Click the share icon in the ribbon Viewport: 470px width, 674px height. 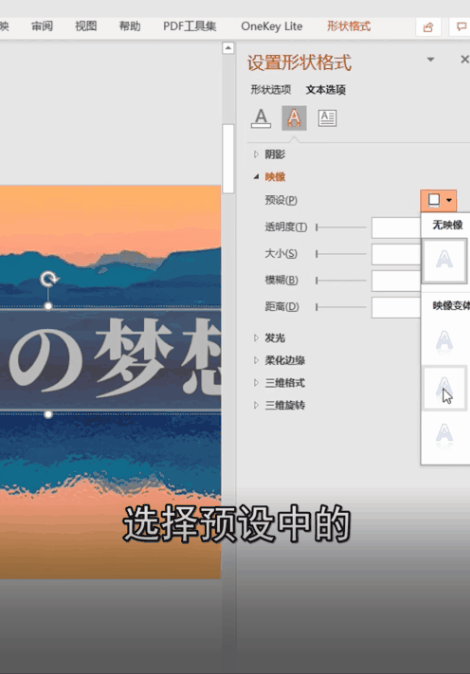428,27
